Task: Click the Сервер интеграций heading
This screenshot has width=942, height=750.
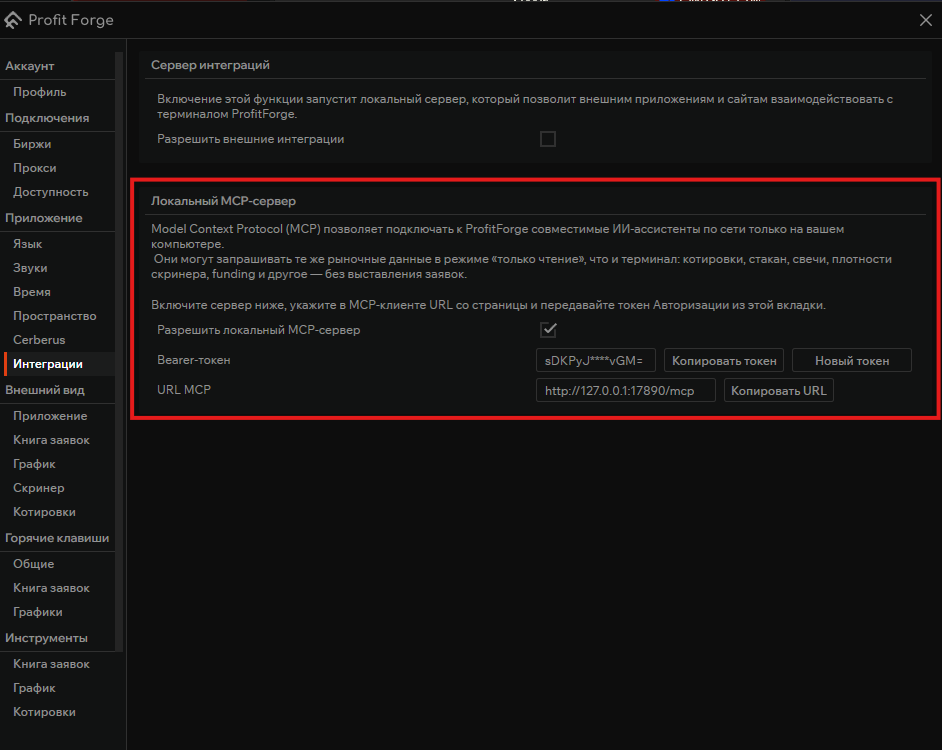Action: [210, 65]
